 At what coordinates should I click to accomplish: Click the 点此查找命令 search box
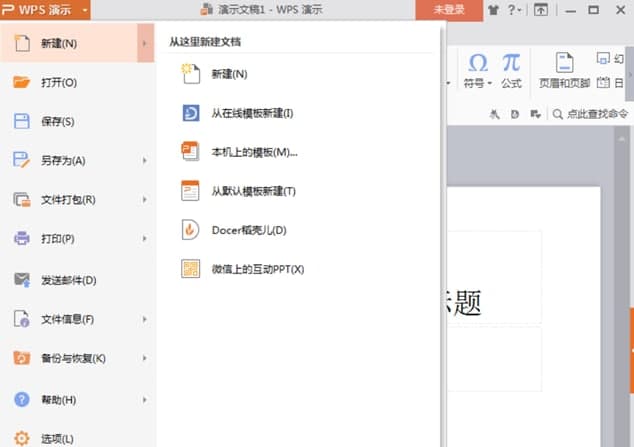click(x=596, y=114)
